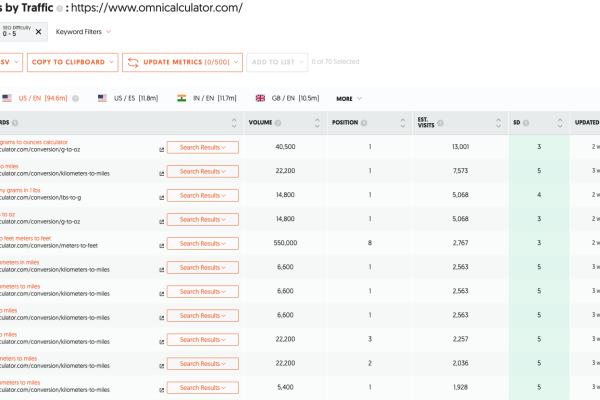
Task: Select the position 8 cell
Action: (x=370, y=243)
